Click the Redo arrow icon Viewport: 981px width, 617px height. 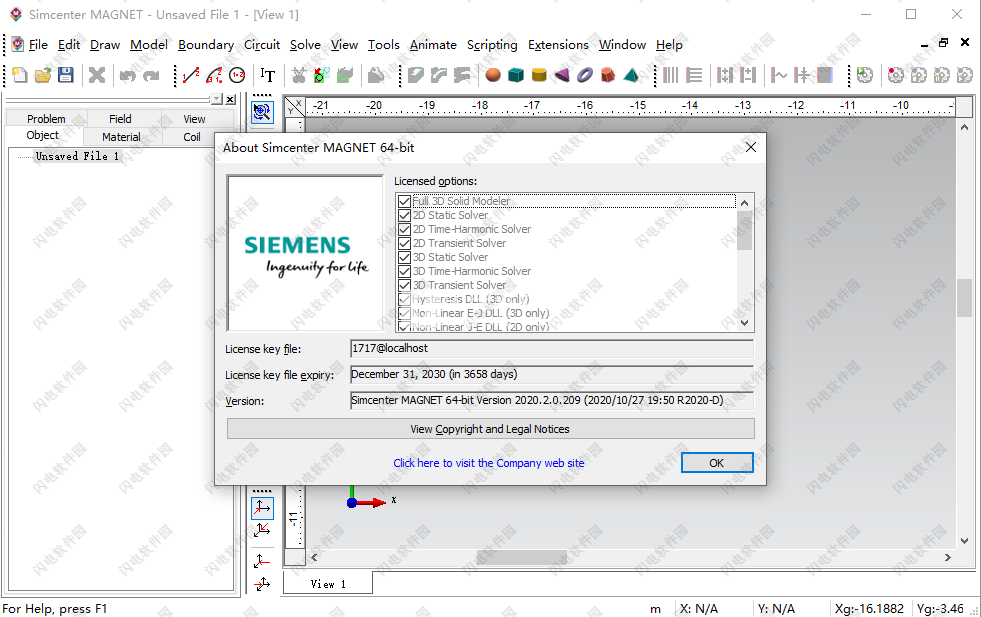pyautogui.click(x=151, y=75)
